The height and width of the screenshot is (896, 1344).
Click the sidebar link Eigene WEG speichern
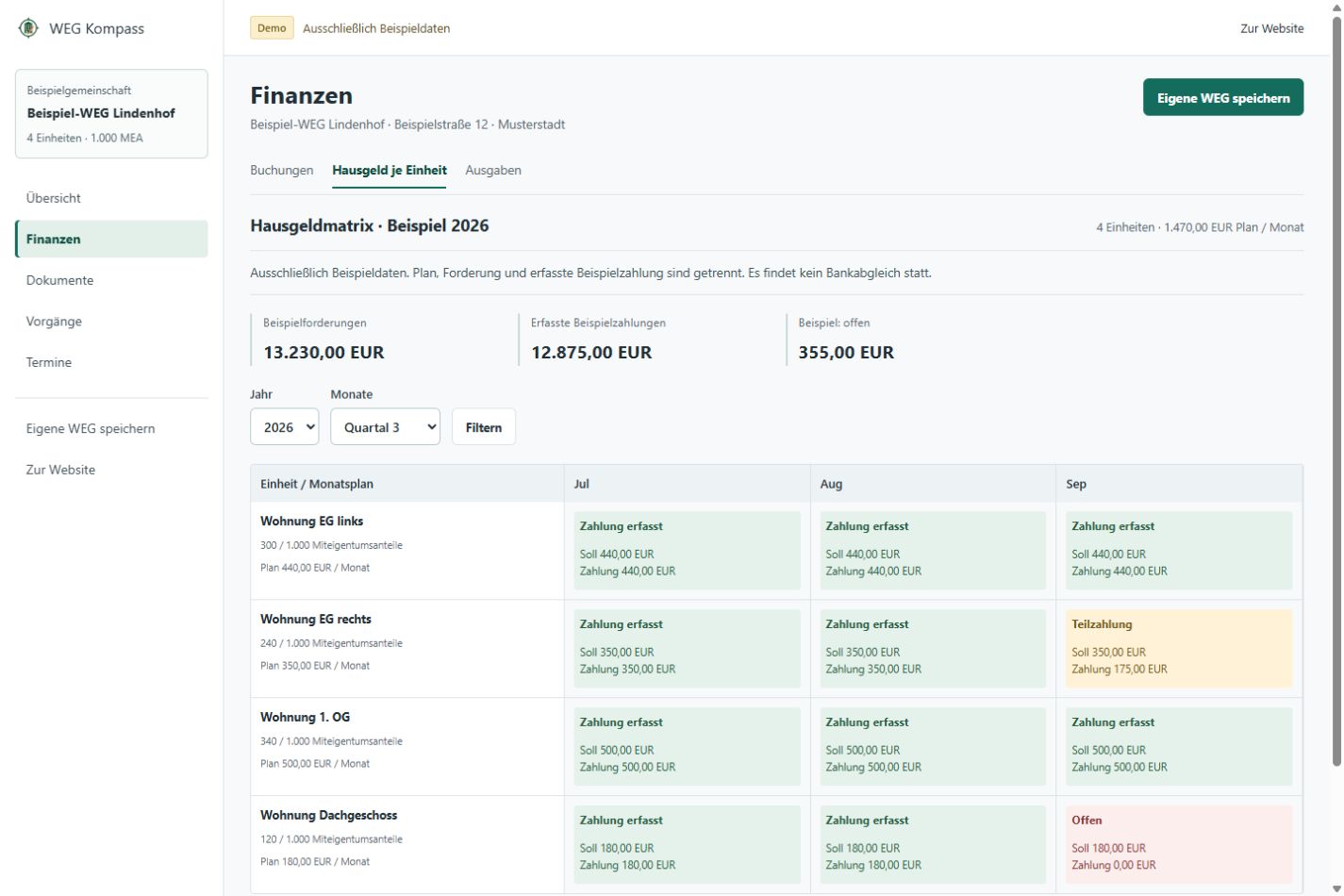(111, 429)
